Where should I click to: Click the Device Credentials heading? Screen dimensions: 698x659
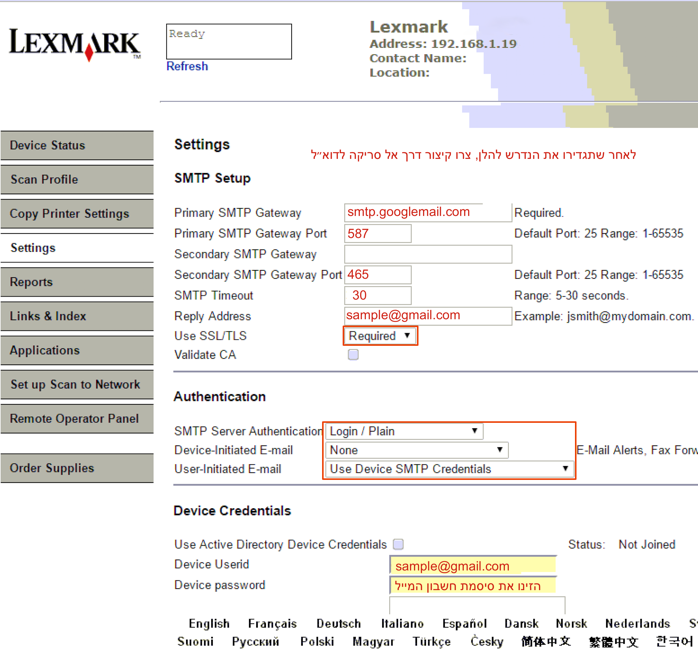click(x=232, y=511)
